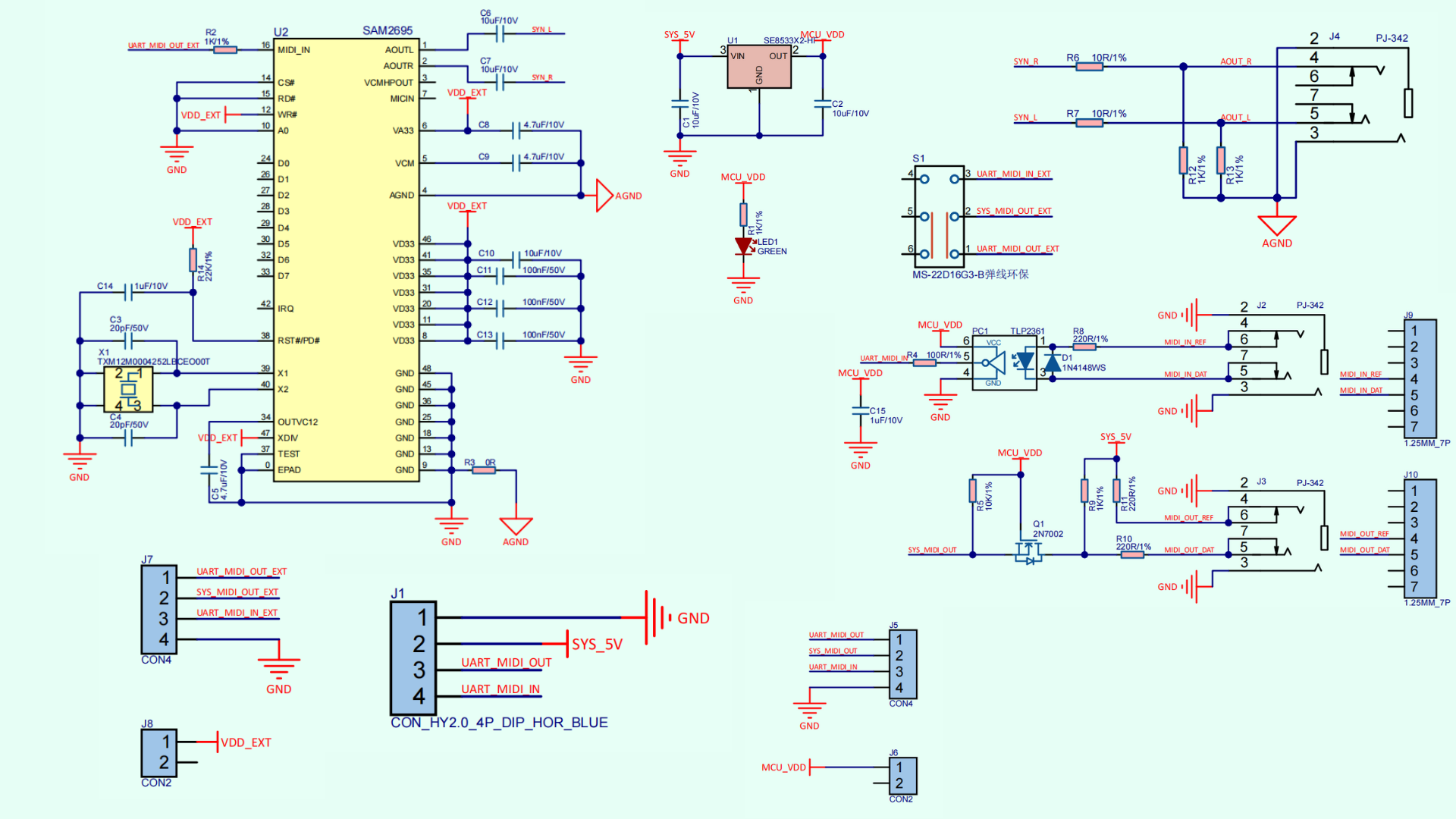Viewport: 1456px width, 819px height.
Task: Select capacitor C14 1uF/10V symbol
Action: coord(129,292)
